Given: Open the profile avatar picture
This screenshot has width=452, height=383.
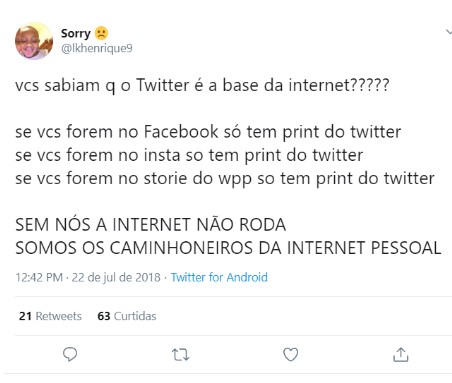Looking at the screenshot, I should (x=34, y=41).
